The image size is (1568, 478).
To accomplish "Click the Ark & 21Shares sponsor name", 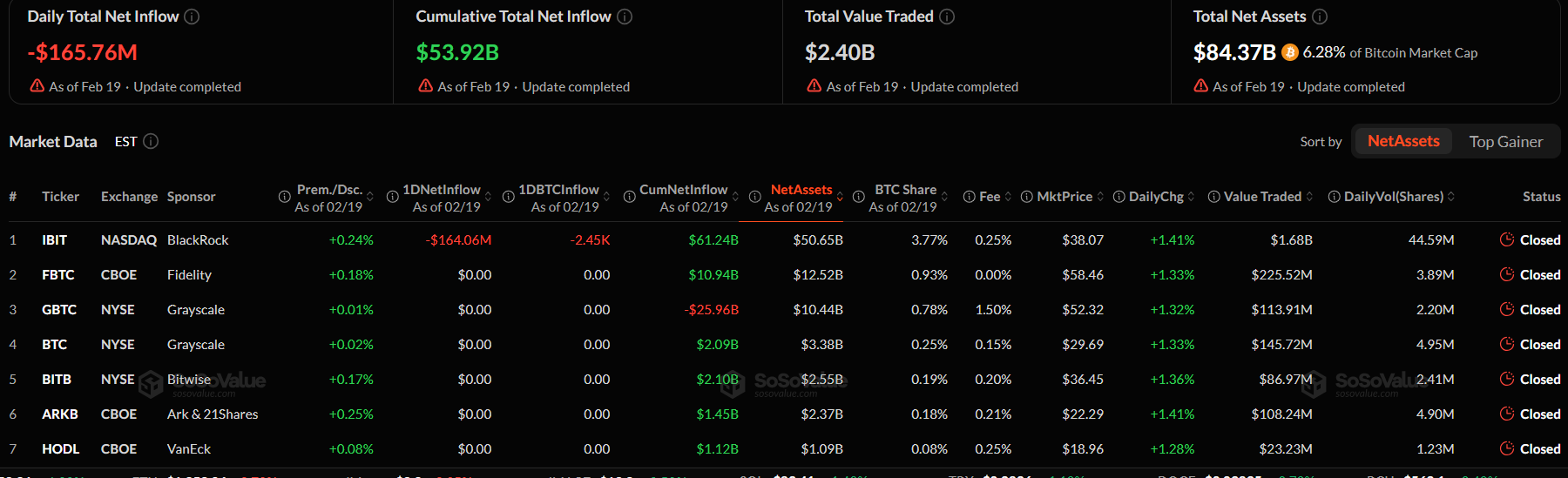I will [213, 414].
